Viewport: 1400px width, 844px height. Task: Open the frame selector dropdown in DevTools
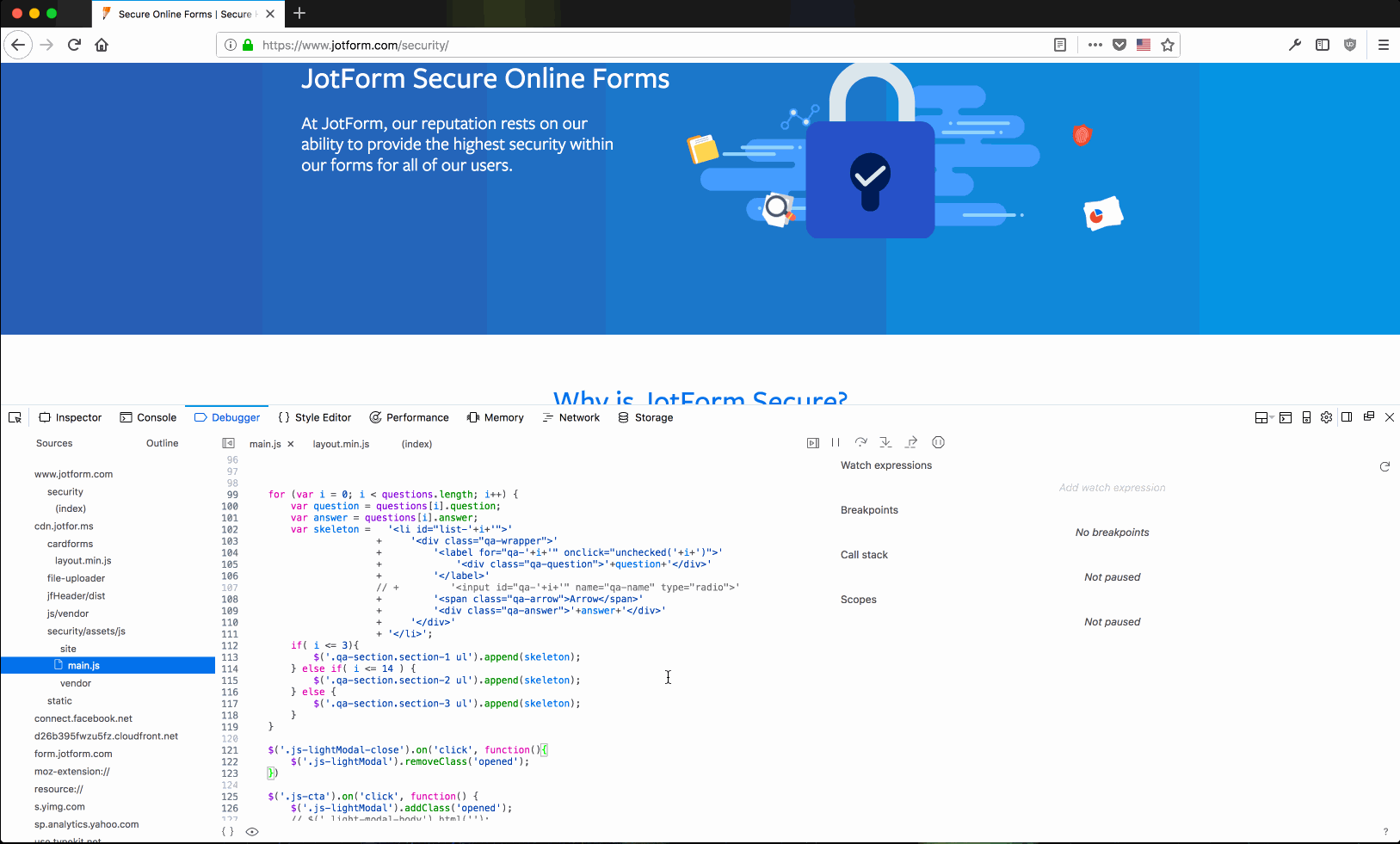tap(1264, 417)
